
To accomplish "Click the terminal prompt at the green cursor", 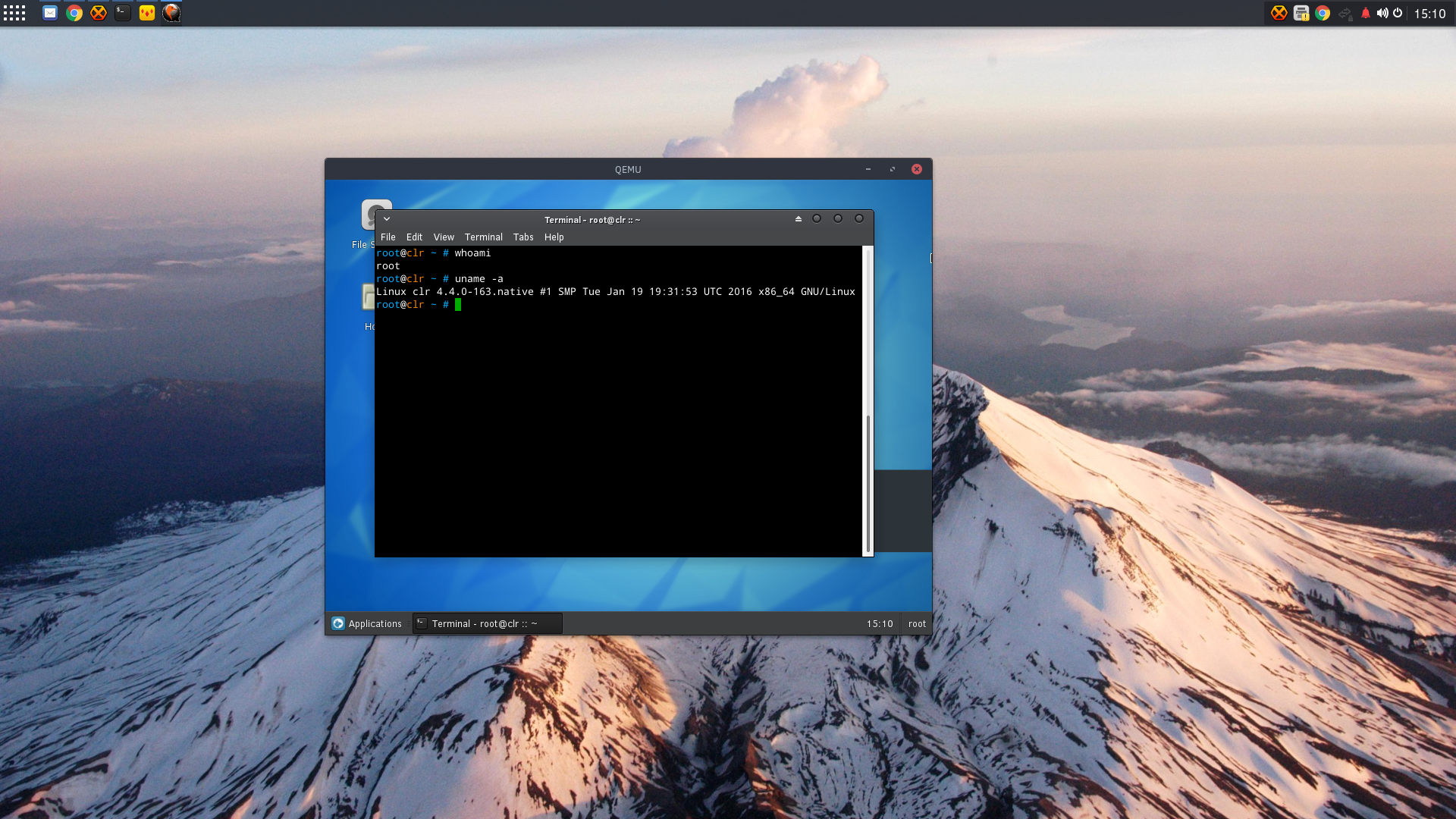I will [x=458, y=305].
